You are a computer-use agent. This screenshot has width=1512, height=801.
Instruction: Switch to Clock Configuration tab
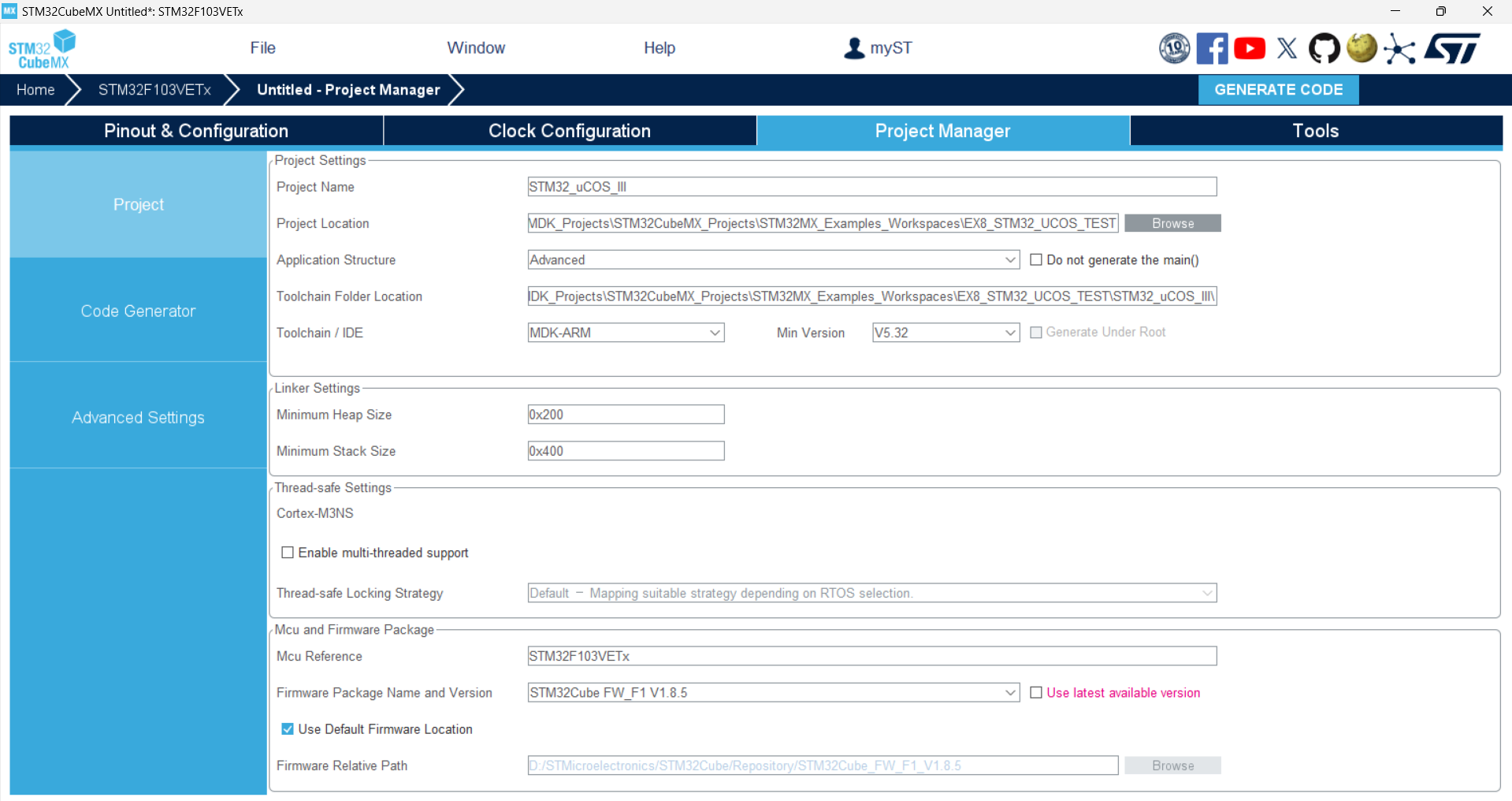(570, 131)
